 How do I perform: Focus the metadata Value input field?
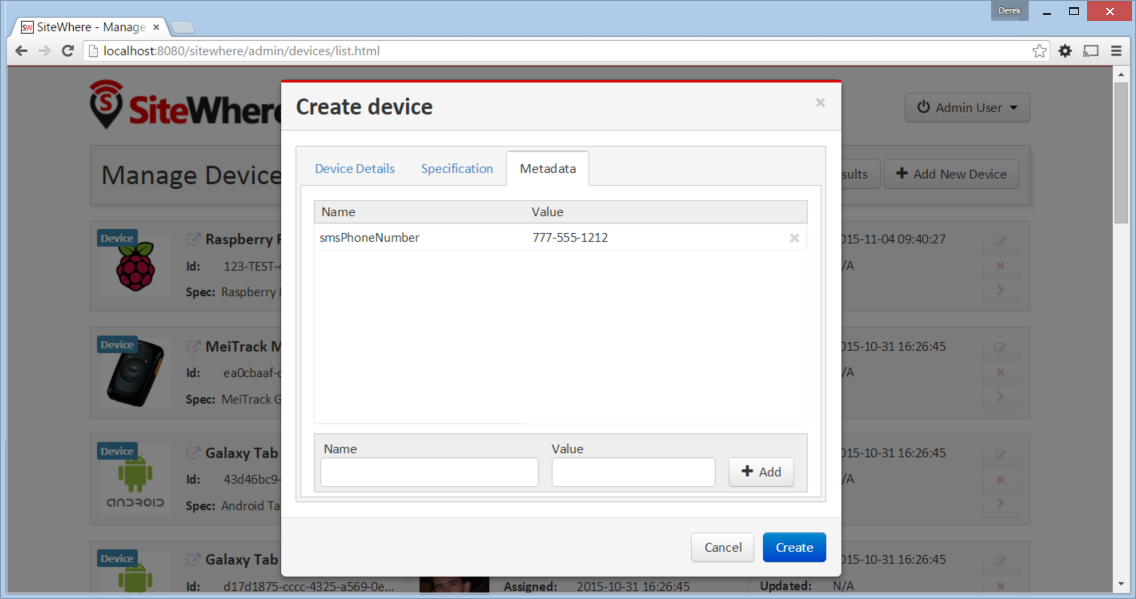pyautogui.click(x=633, y=472)
